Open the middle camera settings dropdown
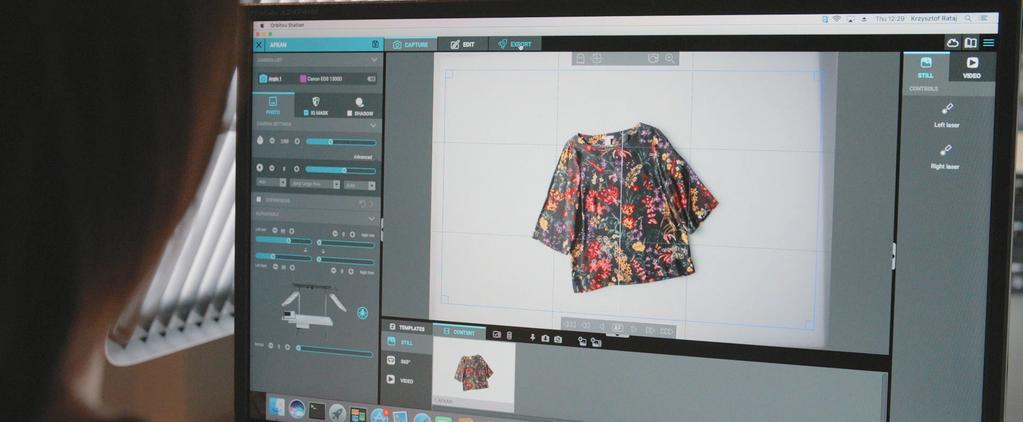Screen dimensions: 1023x422 (315, 185)
